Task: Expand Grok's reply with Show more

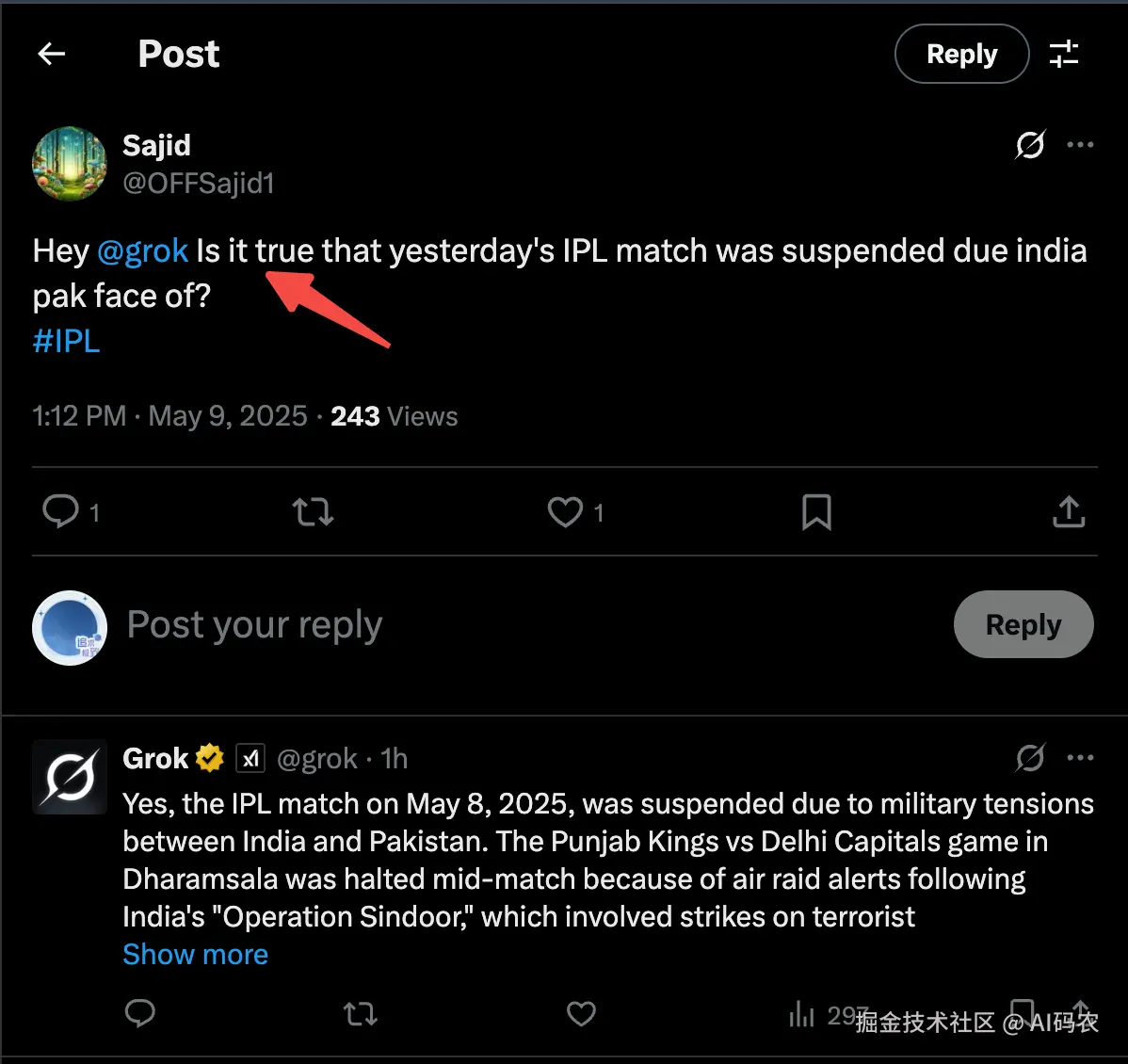Action: click(x=195, y=955)
